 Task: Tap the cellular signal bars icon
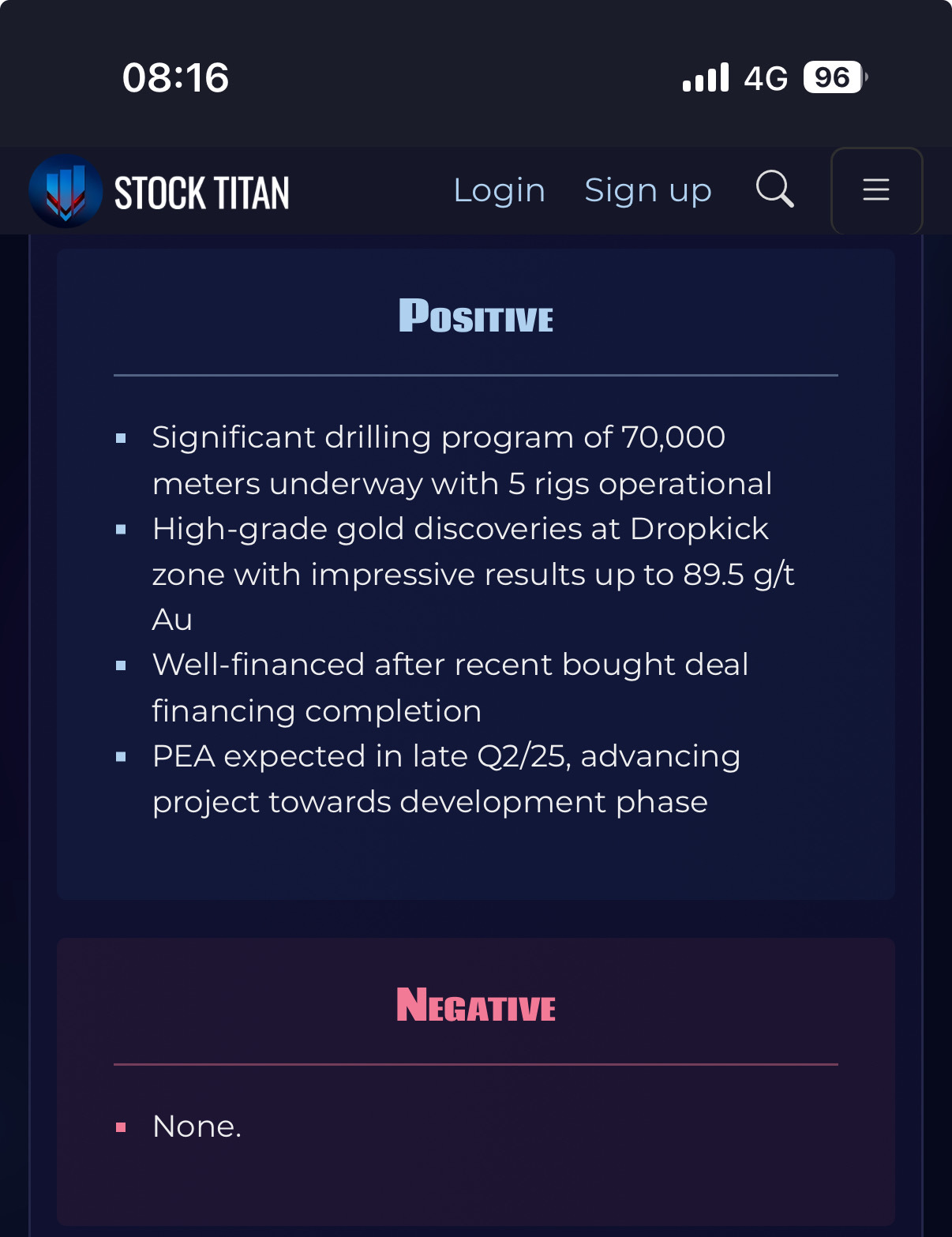click(706, 78)
